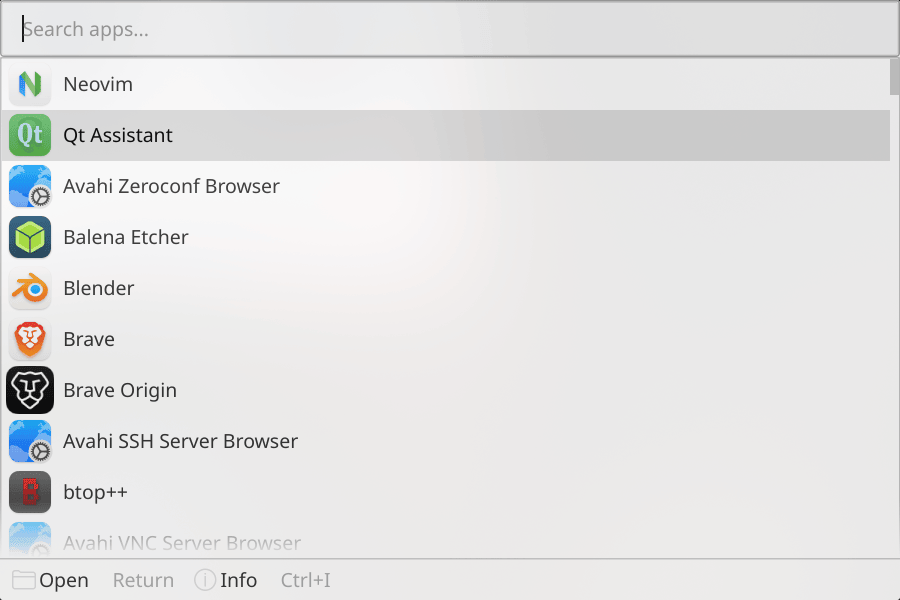This screenshot has height=600, width=900.
Task: Click the app list scrollbar handle
Action: pos(894,77)
